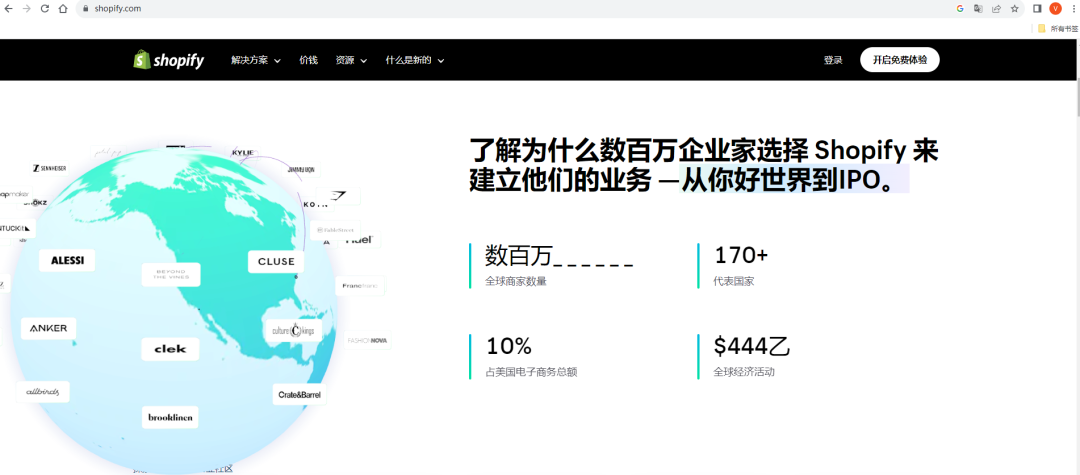
Task: Select the Culture Kings brand logo card
Action: [293, 330]
